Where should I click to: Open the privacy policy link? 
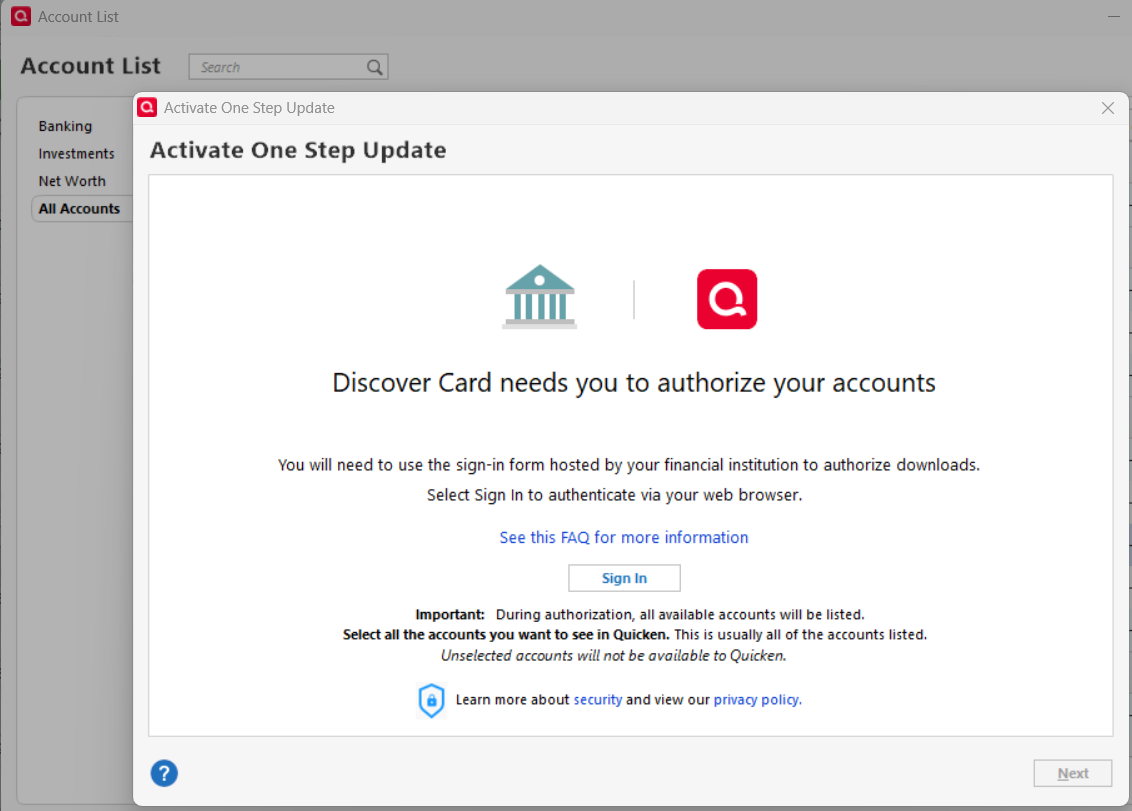tap(757, 700)
